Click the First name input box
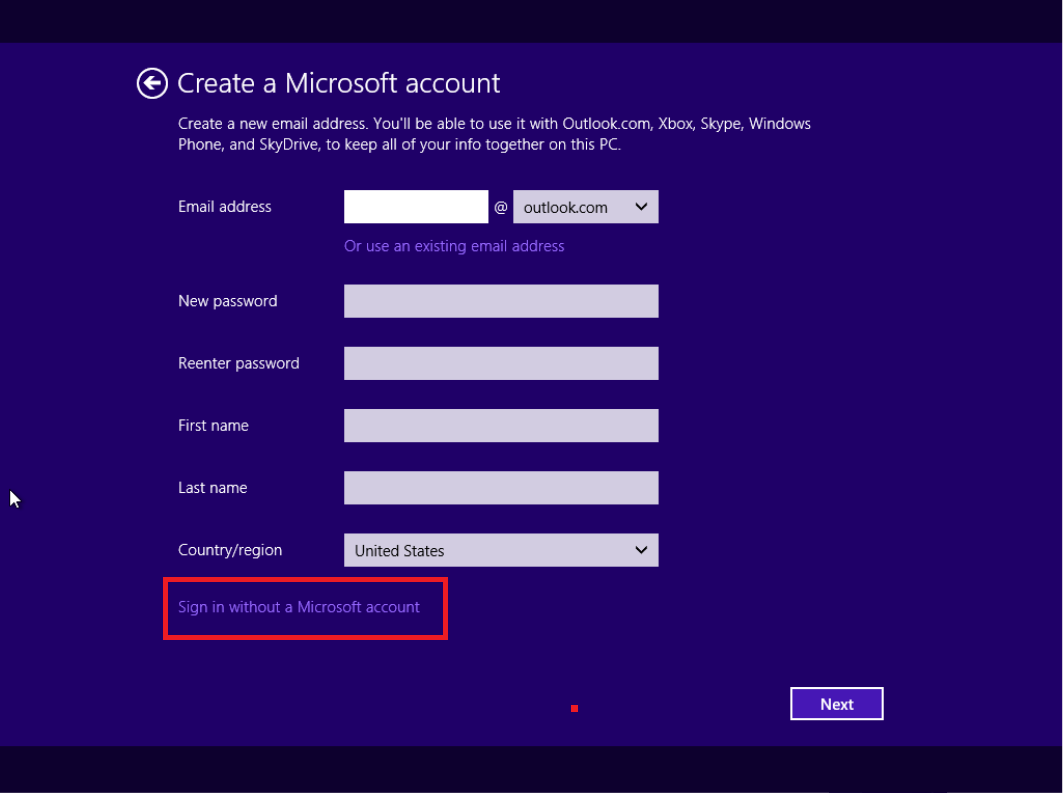 pos(501,426)
